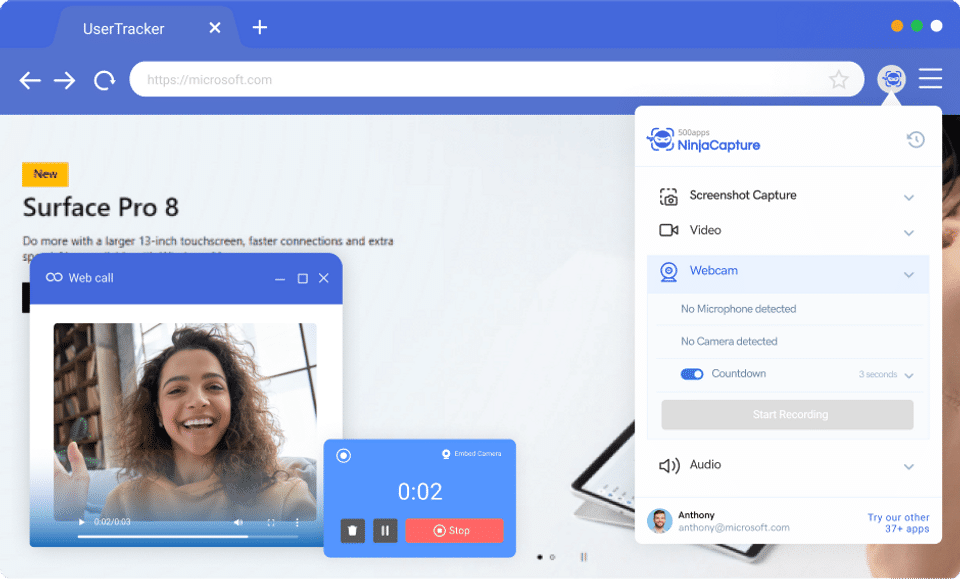This screenshot has width=960, height=579.
Task: Click No Microphone detected text
Action: pyautogui.click(x=738, y=309)
